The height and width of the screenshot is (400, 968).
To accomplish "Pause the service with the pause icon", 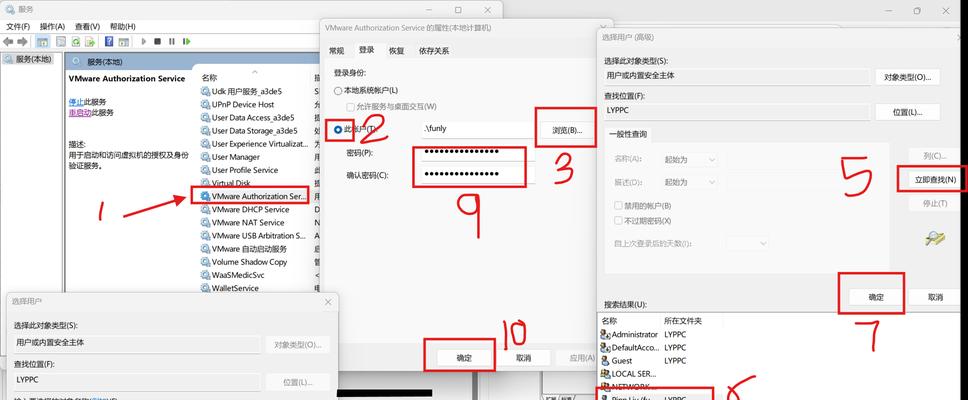I will (x=172, y=41).
